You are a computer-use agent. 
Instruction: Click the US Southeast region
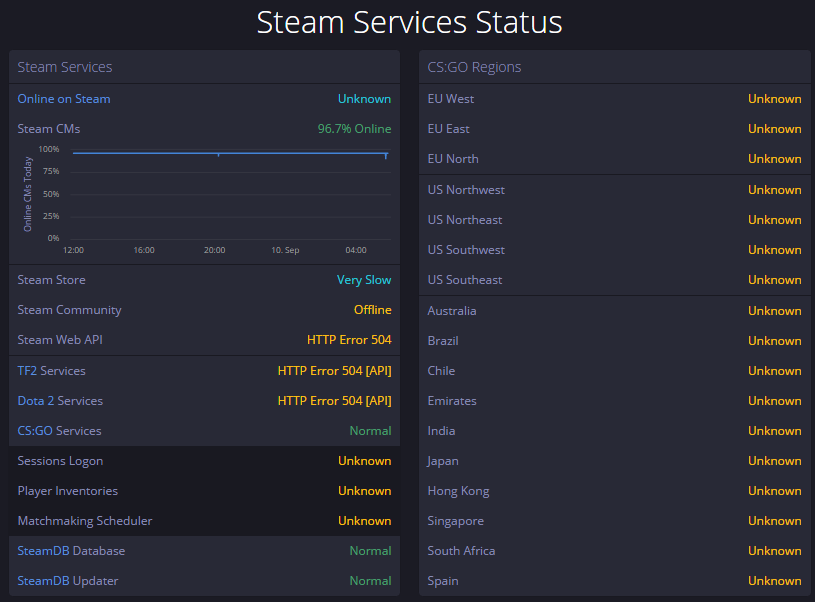[465, 280]
